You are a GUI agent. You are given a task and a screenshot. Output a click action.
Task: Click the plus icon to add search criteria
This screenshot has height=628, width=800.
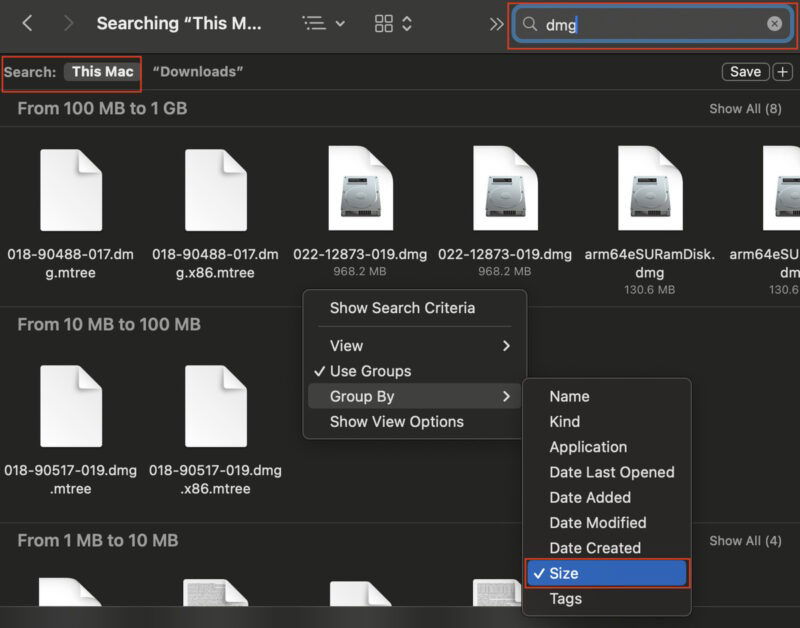784,71
